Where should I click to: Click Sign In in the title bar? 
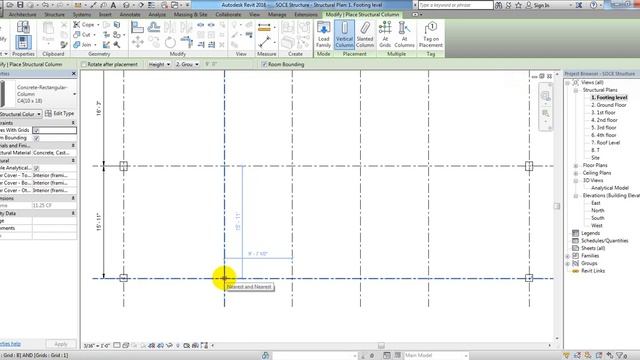[538, 5]
